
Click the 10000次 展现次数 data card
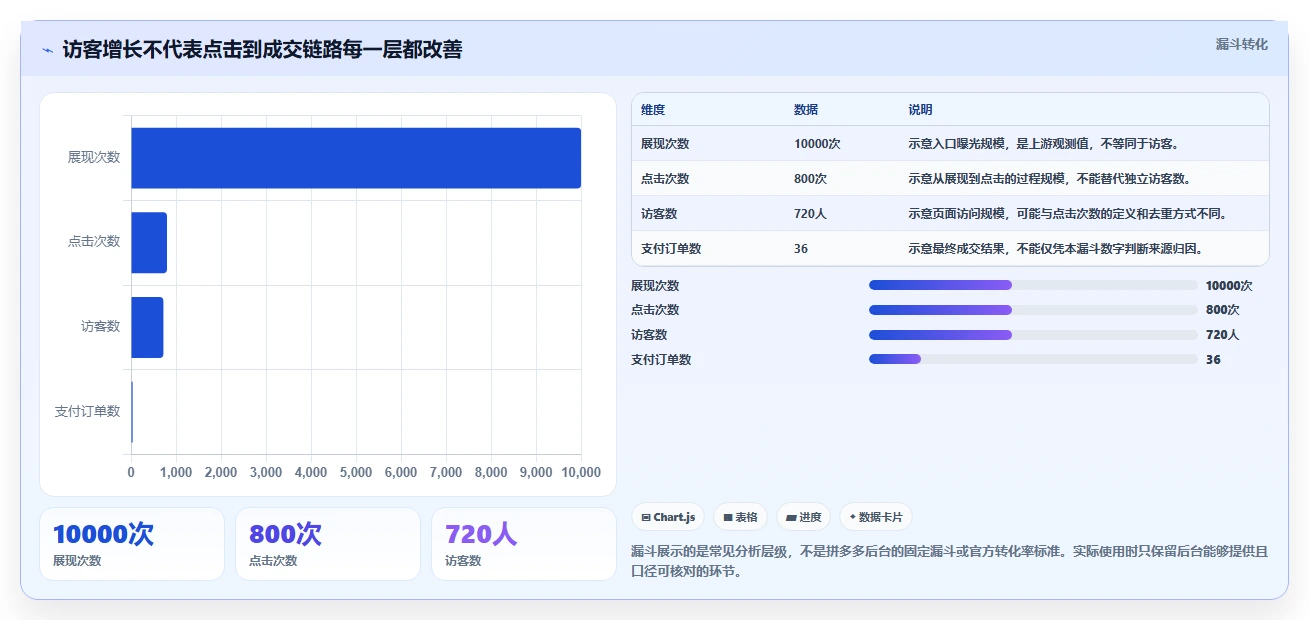[x=132, y=544]
